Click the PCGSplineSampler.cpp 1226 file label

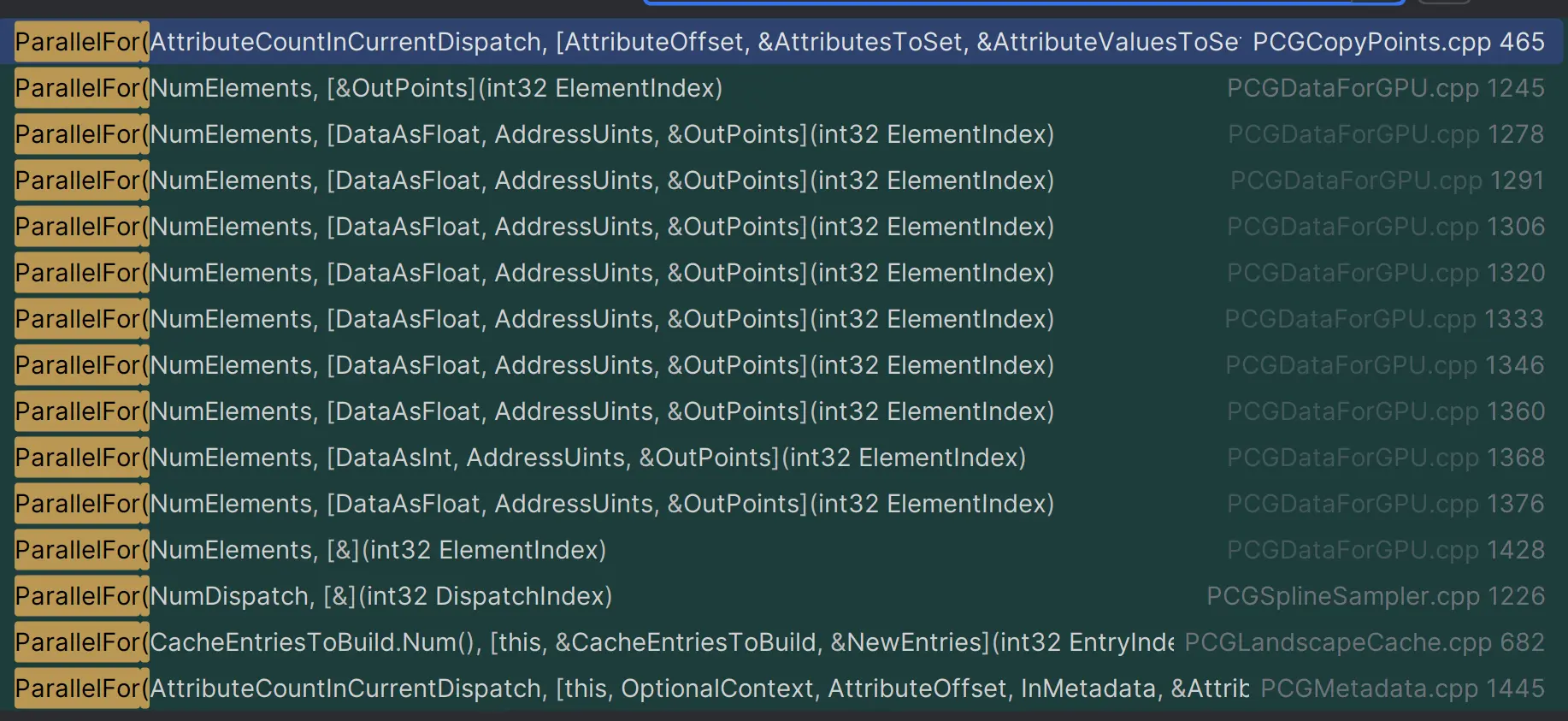1375,596
